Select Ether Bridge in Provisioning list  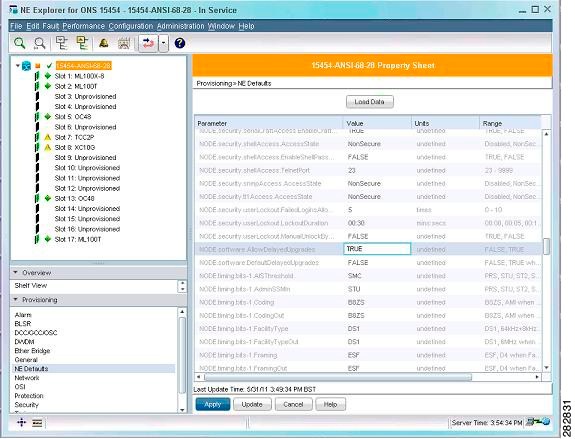click(x=32, y=351)
